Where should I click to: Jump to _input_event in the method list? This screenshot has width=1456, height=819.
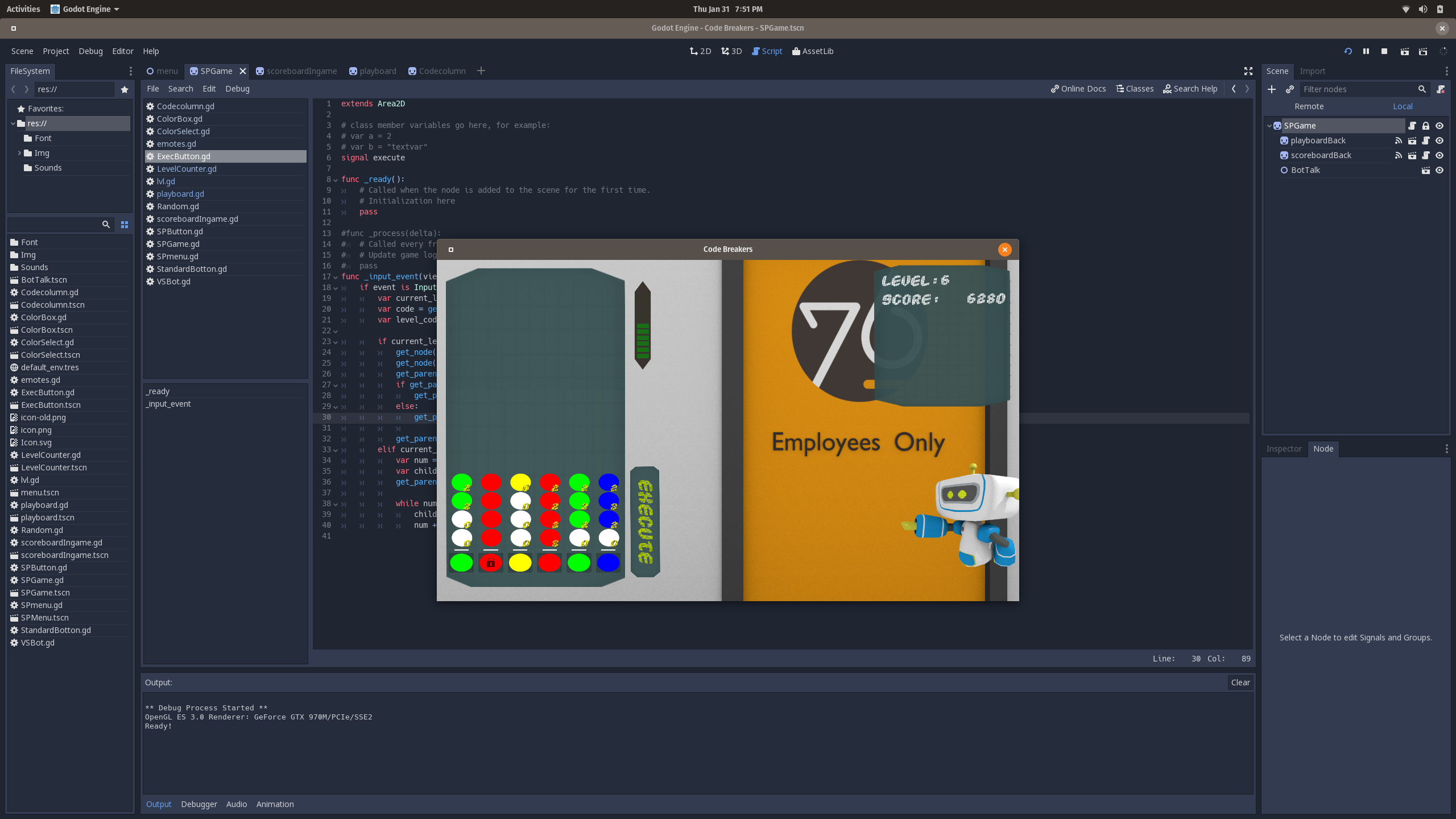coord(168,404)
